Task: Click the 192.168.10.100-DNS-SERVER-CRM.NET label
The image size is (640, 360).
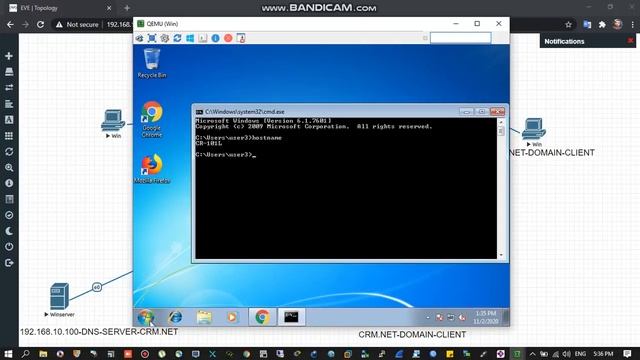Action: click(x=99, y=332)
